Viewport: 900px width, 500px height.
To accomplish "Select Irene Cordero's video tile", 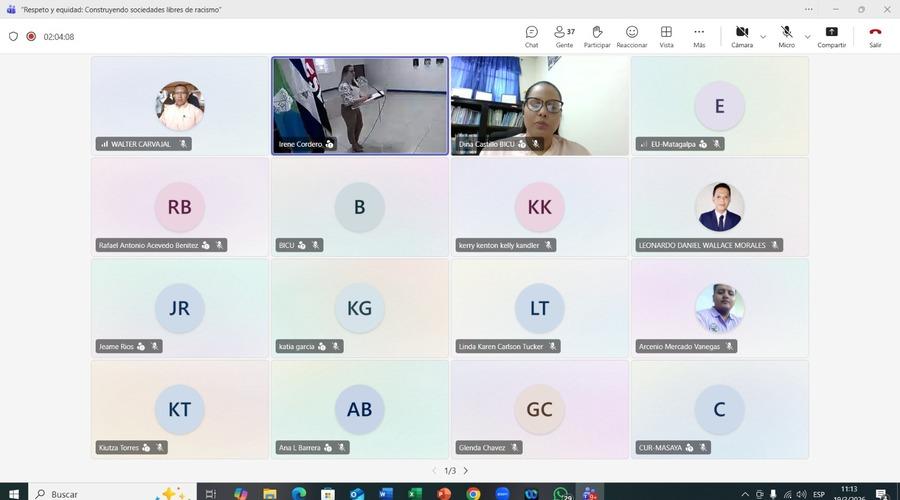I will point(360,105).
